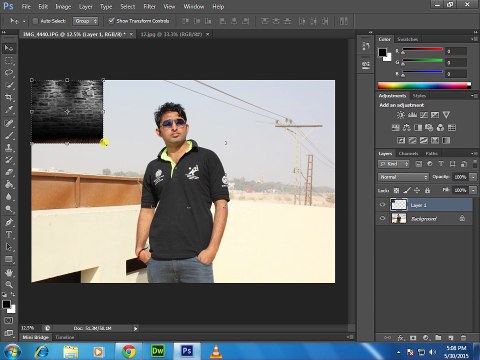Hide Layer 1 using its eye icon
Viewport: 480px width, 360px height.
[x=383, y=205]
